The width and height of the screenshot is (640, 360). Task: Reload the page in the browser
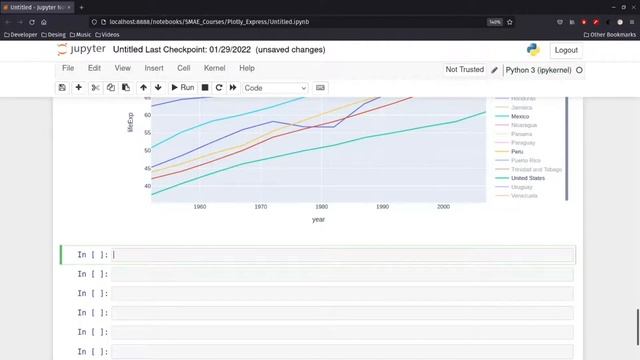coord(32,22)
